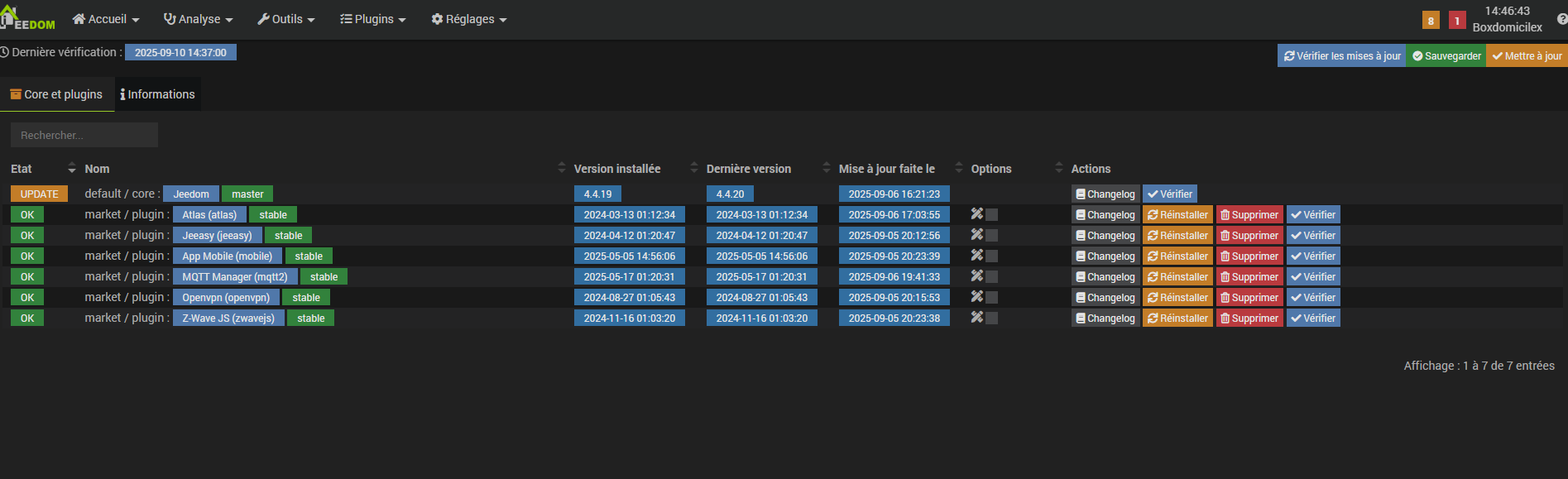Sort by Dernière version column
This screenshot has width=1568, height=479.
point(768,169)
